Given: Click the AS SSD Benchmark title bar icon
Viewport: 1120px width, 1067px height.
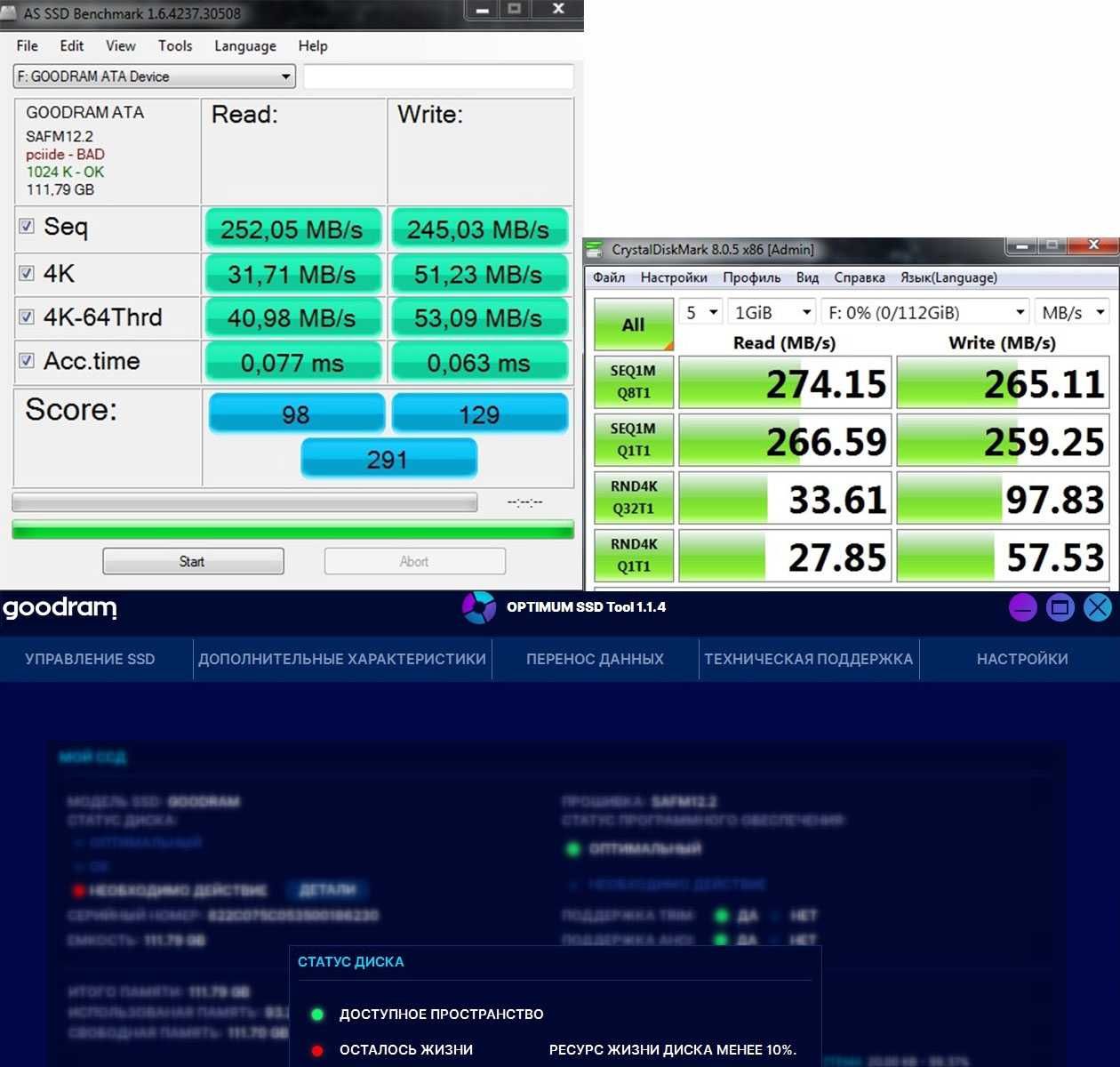Looking at the screenshot, I should click(9, 13).
